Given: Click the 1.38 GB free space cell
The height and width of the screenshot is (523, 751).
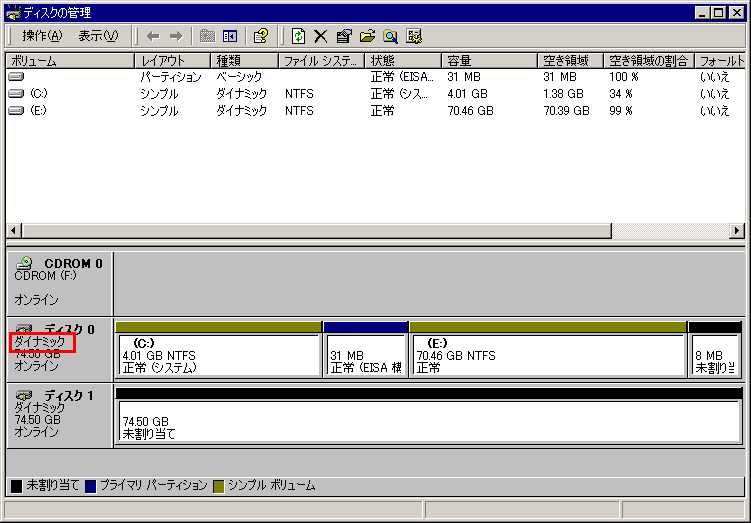Looking at the screenshot, I should point(564,93).
